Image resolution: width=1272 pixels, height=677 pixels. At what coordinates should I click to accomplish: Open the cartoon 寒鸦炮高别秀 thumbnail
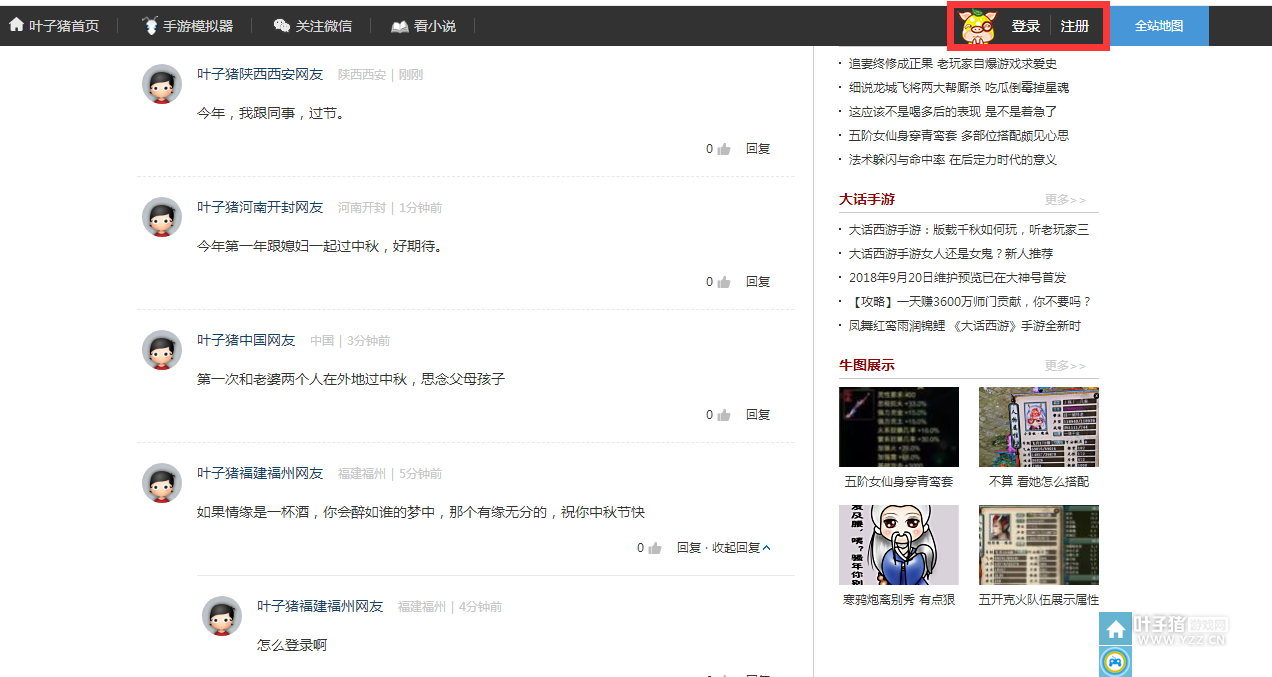[898, 545]
